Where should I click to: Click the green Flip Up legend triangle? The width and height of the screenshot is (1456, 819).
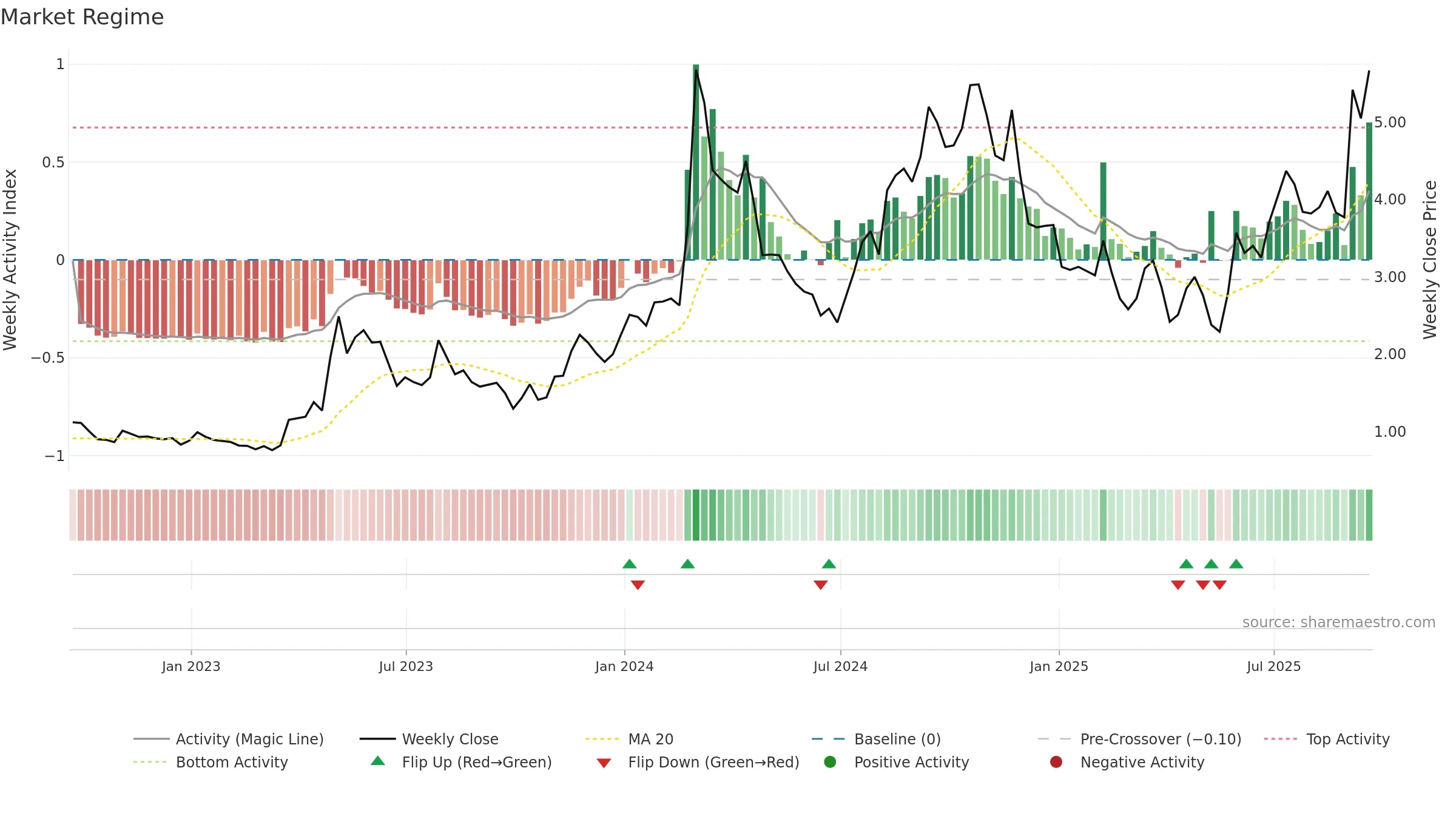[x=378, y=761]
